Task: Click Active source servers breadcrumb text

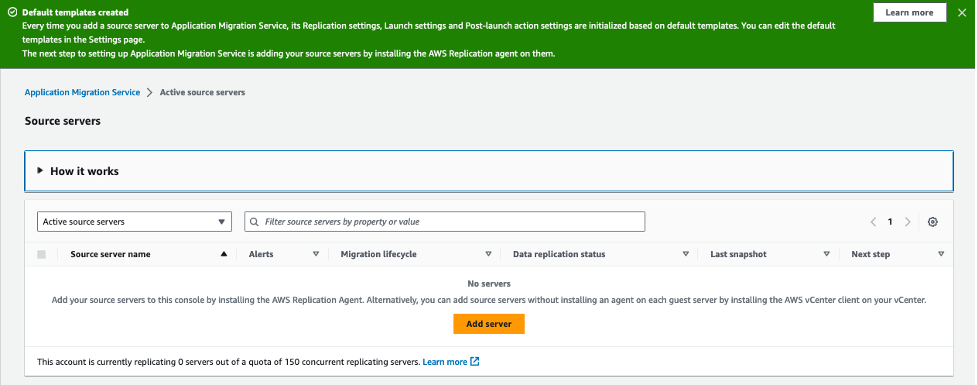Action: 203,92
